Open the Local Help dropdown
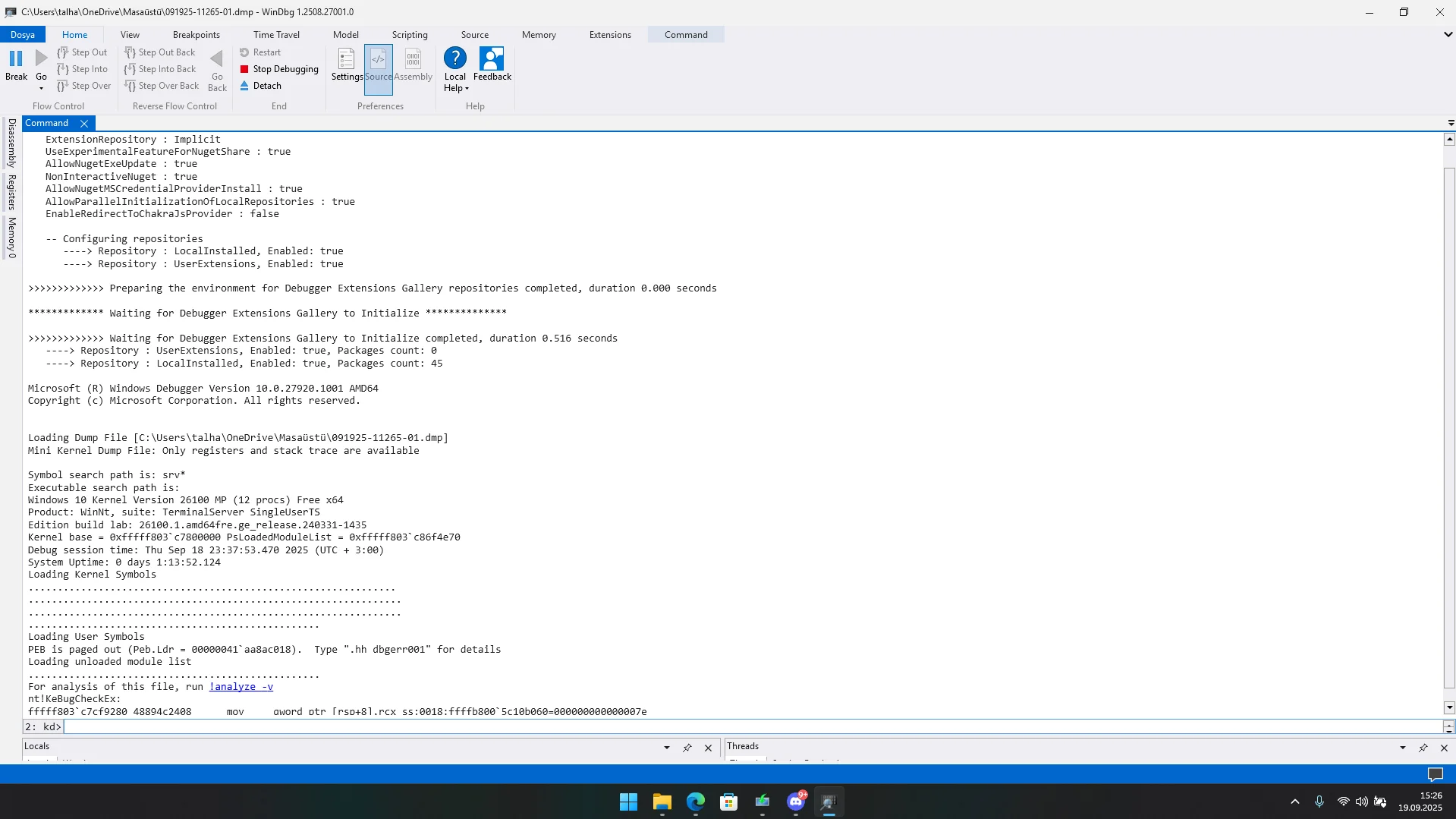Image resolution: width=1456 pixels, height=819 pixels. pos(455,70)
